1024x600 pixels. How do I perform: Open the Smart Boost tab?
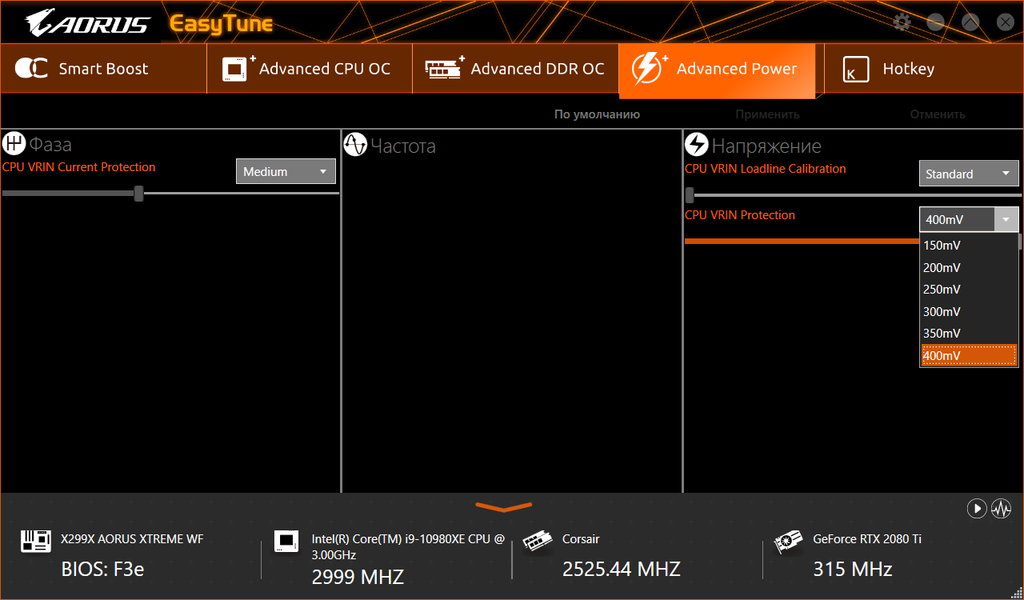click(x=103, y=69)
